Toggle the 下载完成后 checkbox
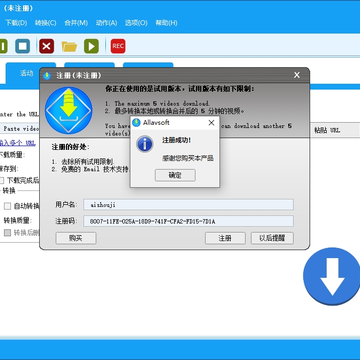Screen dimensions: 360x360 [x=2, y=181]
